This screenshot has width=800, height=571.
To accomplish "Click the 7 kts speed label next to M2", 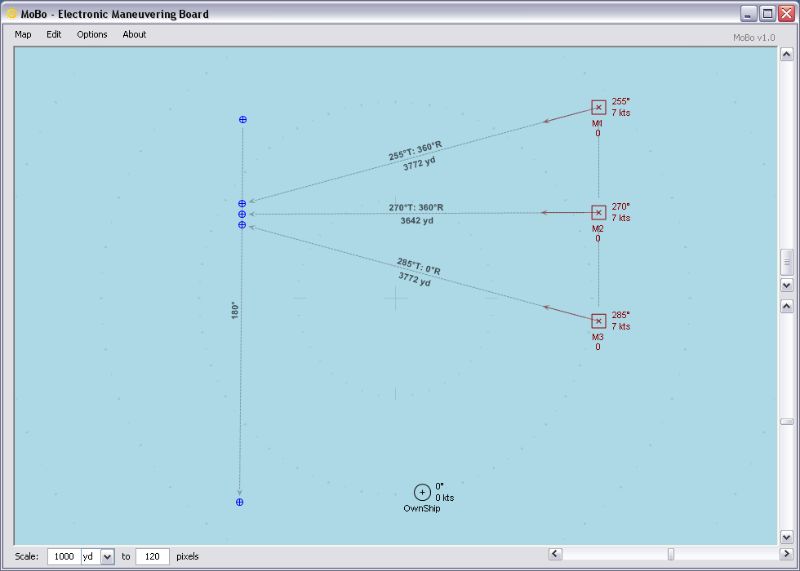I will 621,218.
